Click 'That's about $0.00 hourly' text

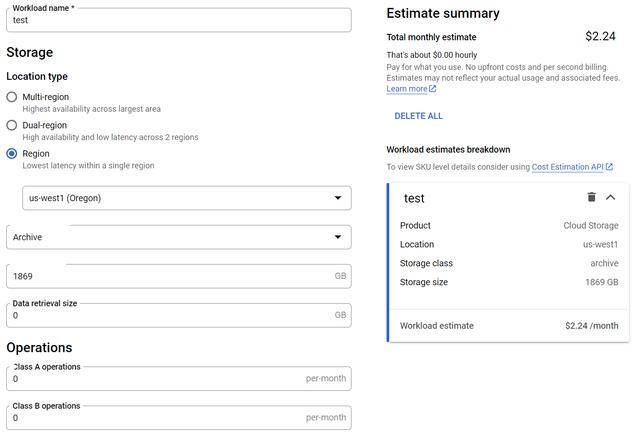pos(432,55)
